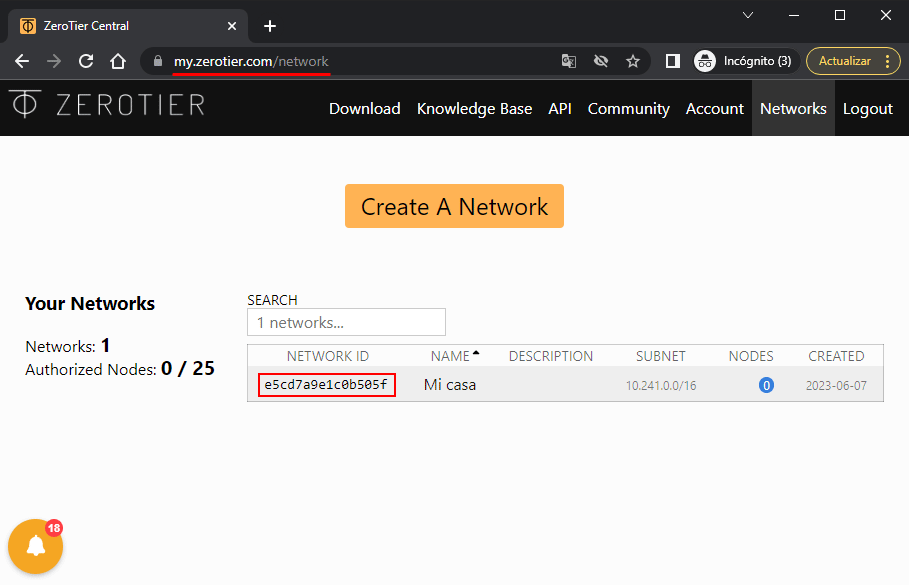The height and width of the screenshot is (585, 909).
Task: Click the browser back arrow
Action: pyautogui.click(x=22, y=61)
